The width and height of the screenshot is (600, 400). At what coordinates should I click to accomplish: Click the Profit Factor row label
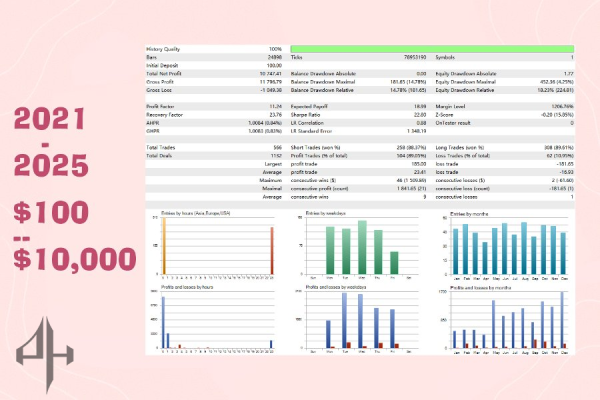click(x=164, y=107)
